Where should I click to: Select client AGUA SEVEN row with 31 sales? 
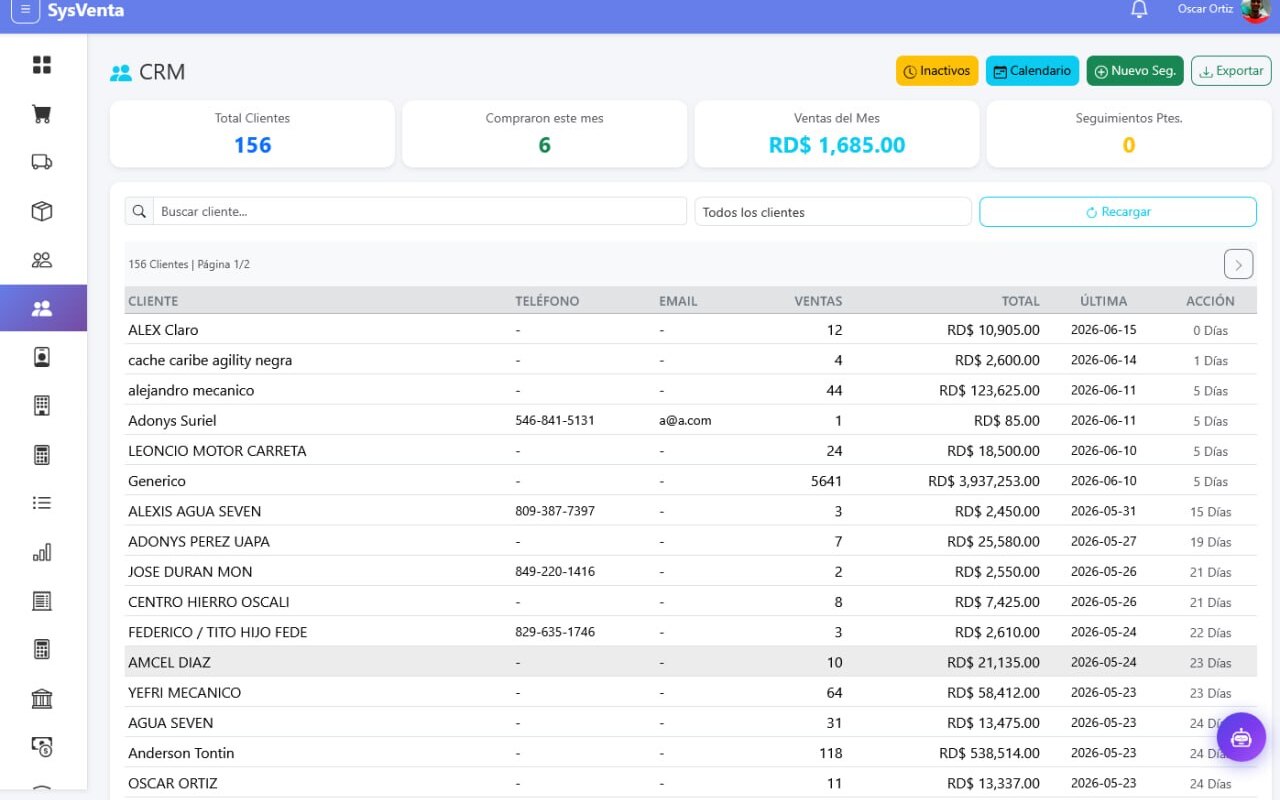(x=170, y=723)
